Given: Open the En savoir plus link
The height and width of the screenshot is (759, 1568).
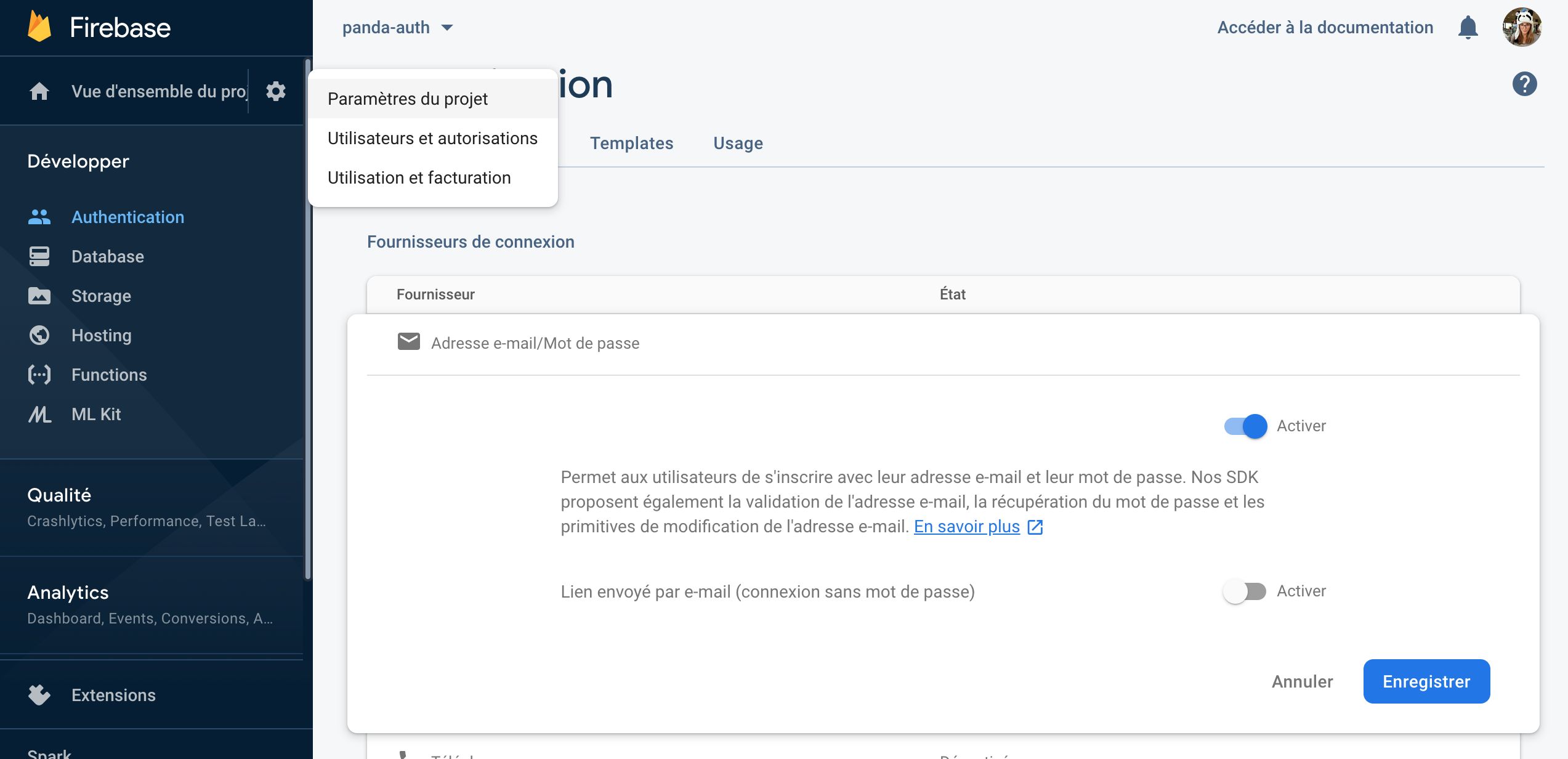Looking at the screenshot, I should pos(967,527).
